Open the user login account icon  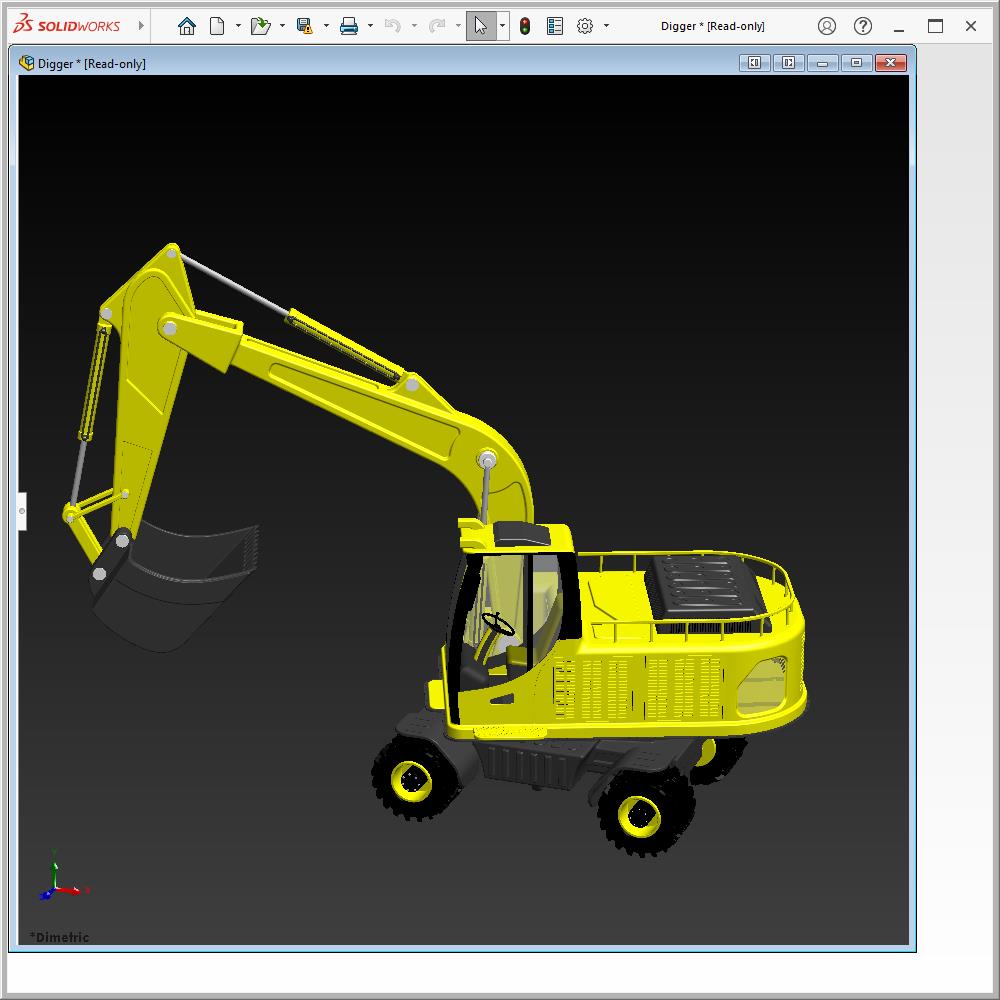[827, 26]
